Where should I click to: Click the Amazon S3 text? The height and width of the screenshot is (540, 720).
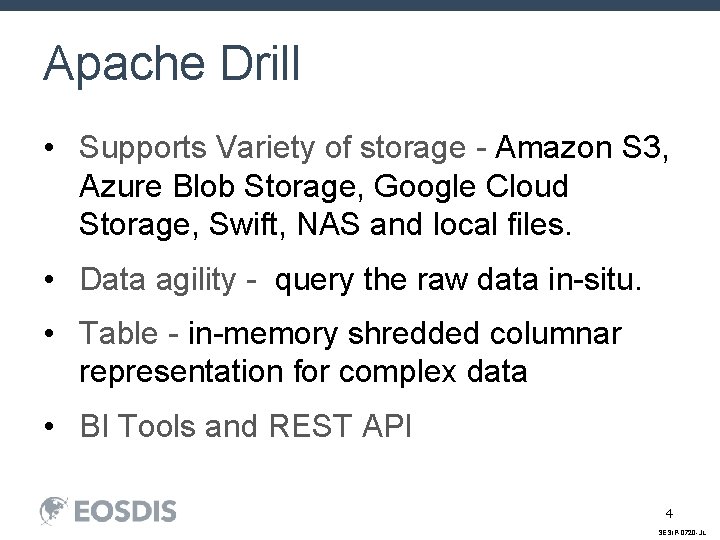coord(581,147)
